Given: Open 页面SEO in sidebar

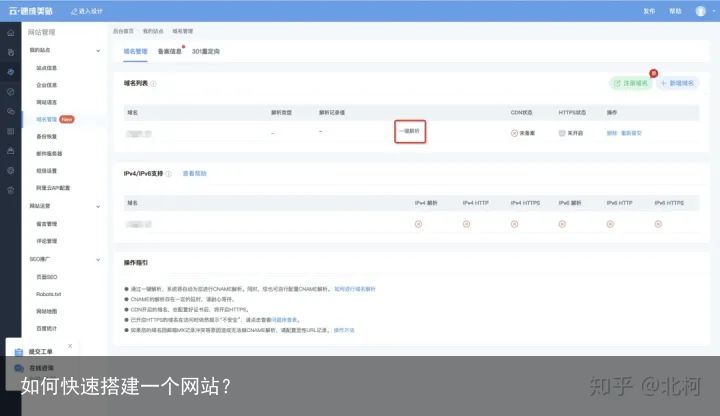Looking at the screenshot, I should (x=46, y=277).
